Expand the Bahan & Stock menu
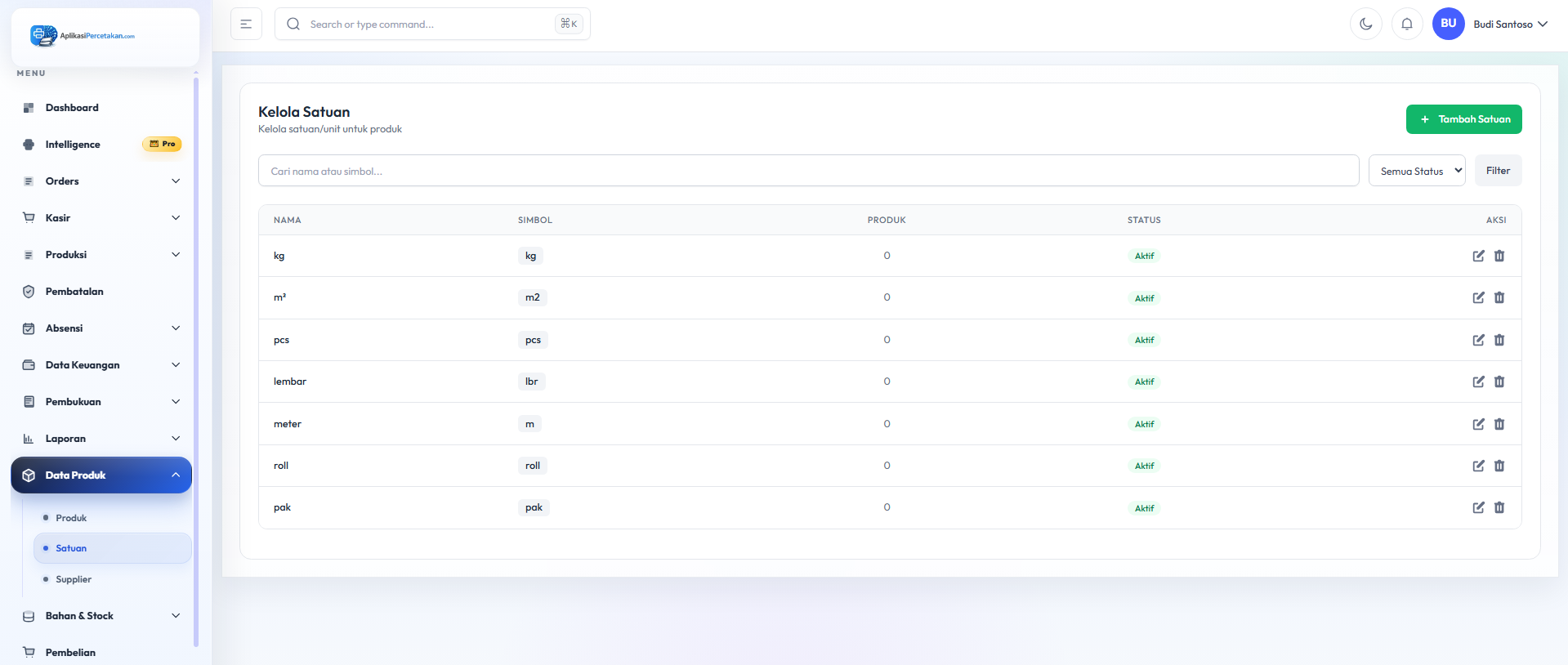 click(101, 616)
